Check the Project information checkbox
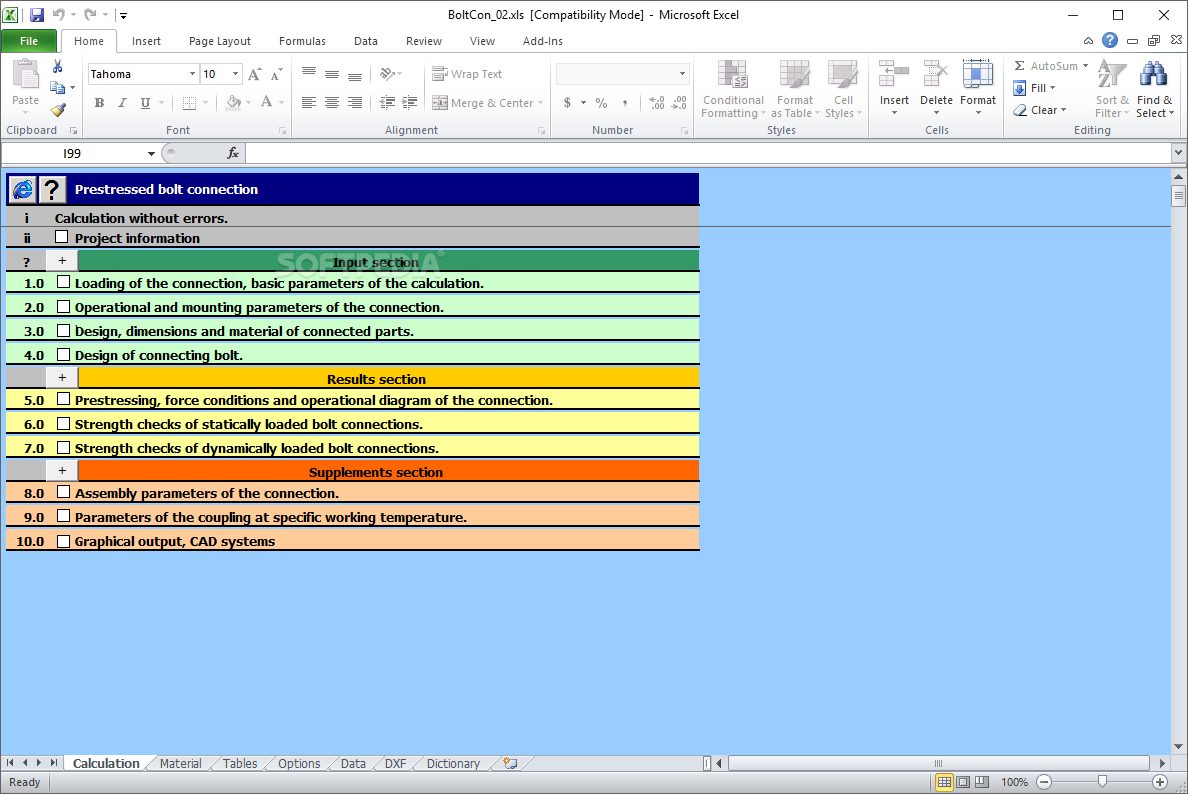Screen dimensions: 1188x794 61,237
